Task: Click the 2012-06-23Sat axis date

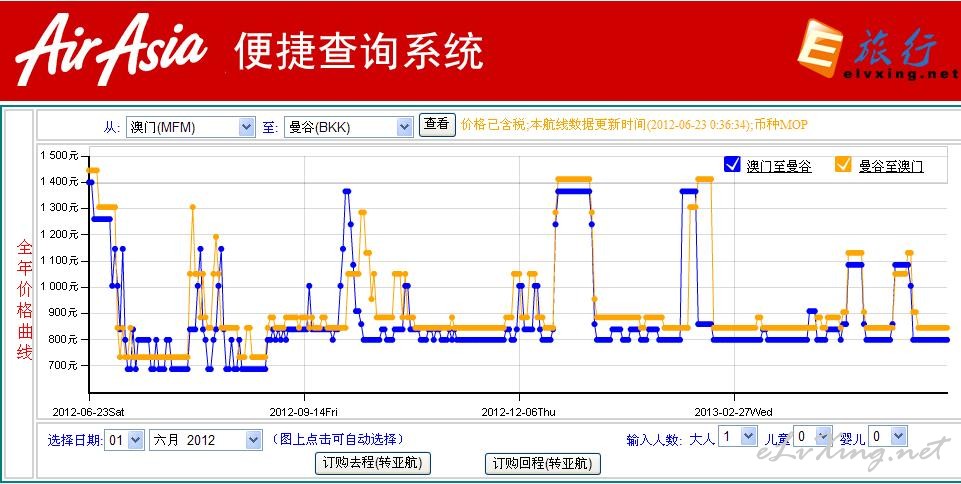Action: click(x=88, y=412)
